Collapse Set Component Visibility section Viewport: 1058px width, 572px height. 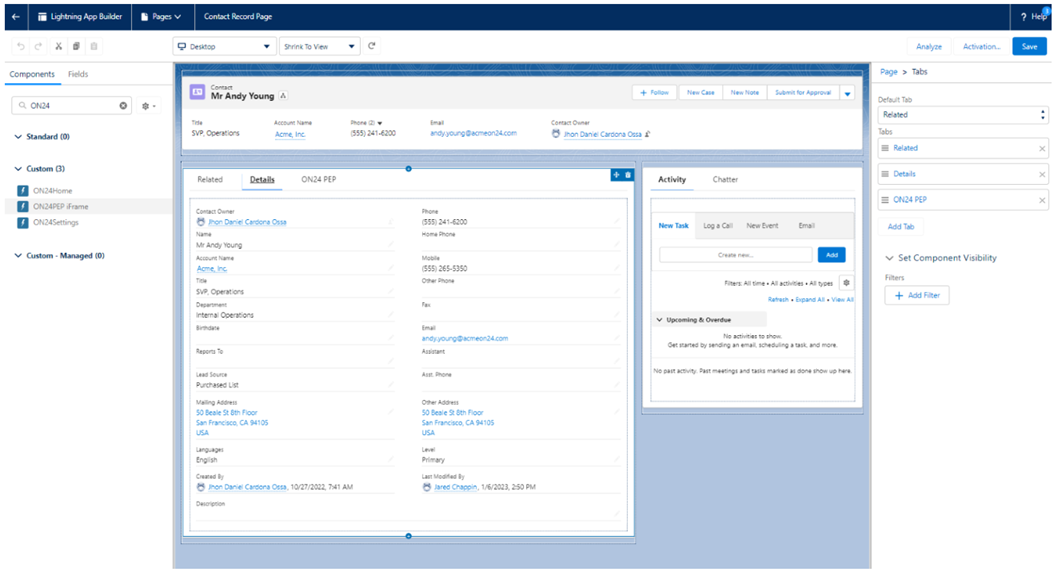tap(889, 258)
